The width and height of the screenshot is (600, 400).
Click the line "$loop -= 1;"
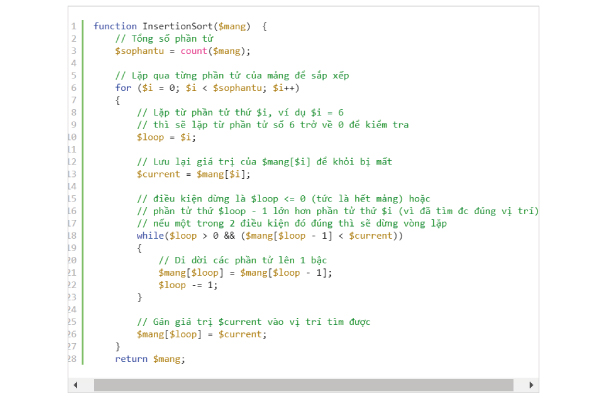pos(188,285)
